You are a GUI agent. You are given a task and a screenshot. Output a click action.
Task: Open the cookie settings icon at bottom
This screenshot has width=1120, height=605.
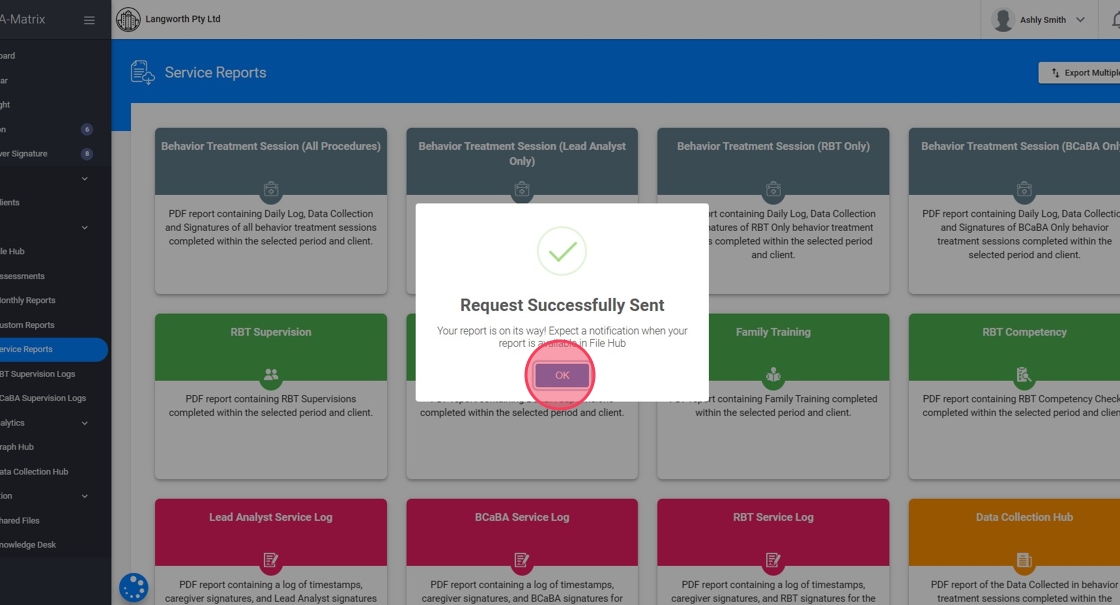pyautogui.click(x=133, y=587)
